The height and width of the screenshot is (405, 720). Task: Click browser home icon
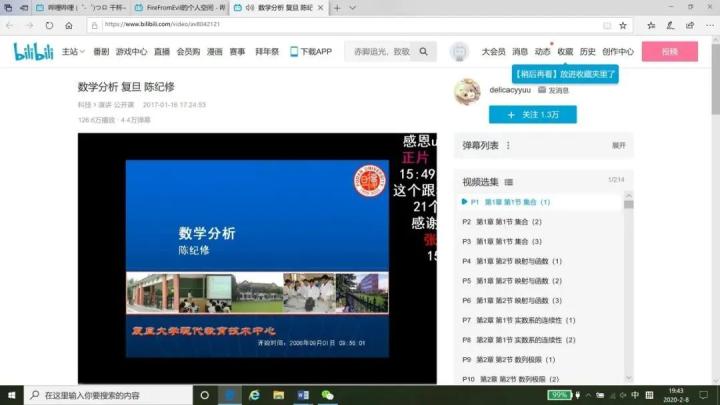[69, 25]
